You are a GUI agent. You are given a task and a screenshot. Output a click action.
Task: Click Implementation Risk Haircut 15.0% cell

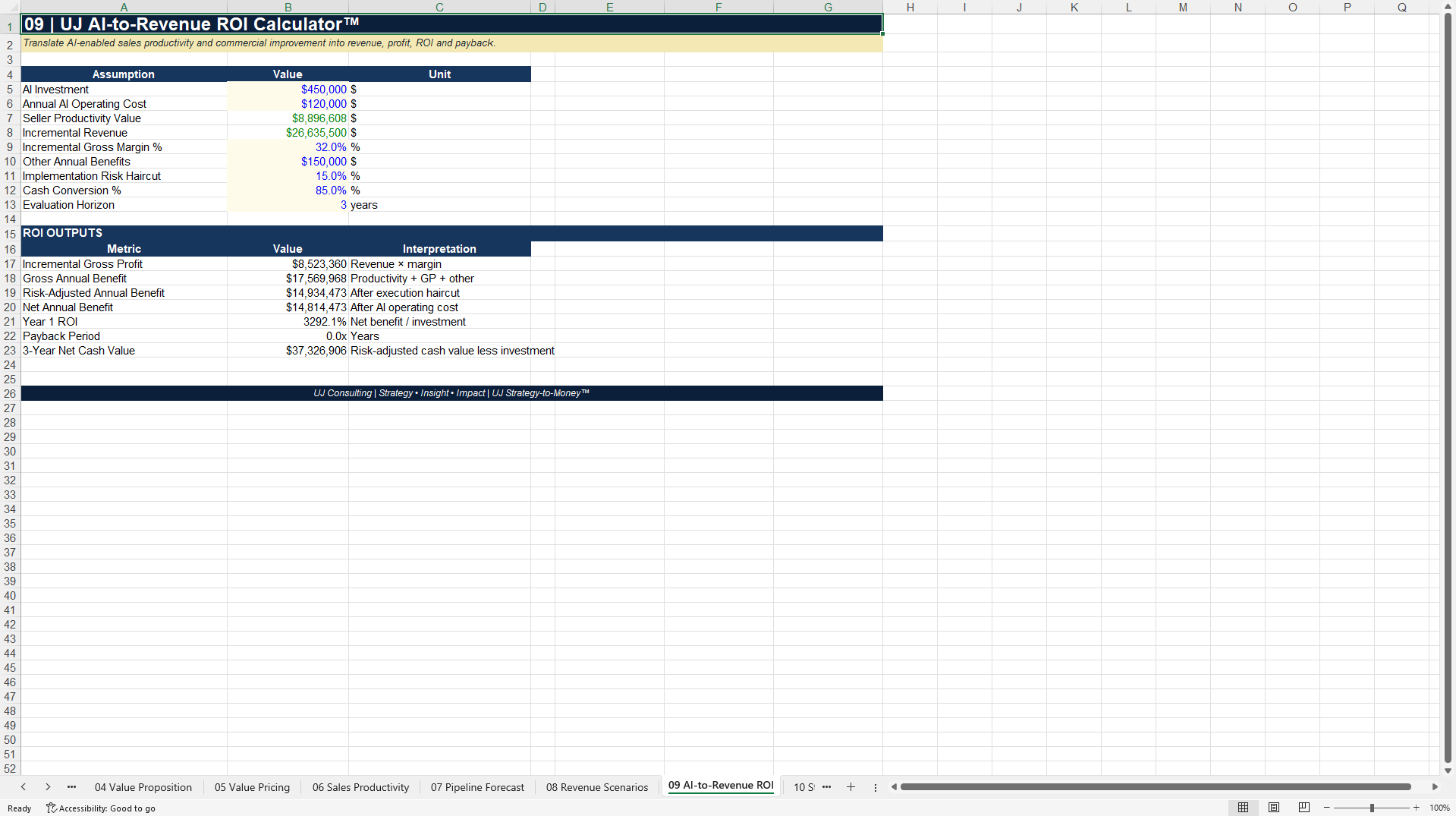288,176
